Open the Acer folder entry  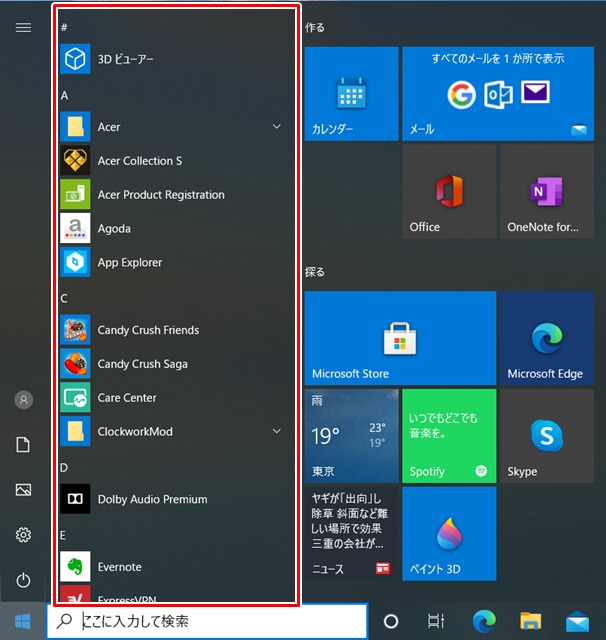(x=175, y=127)
